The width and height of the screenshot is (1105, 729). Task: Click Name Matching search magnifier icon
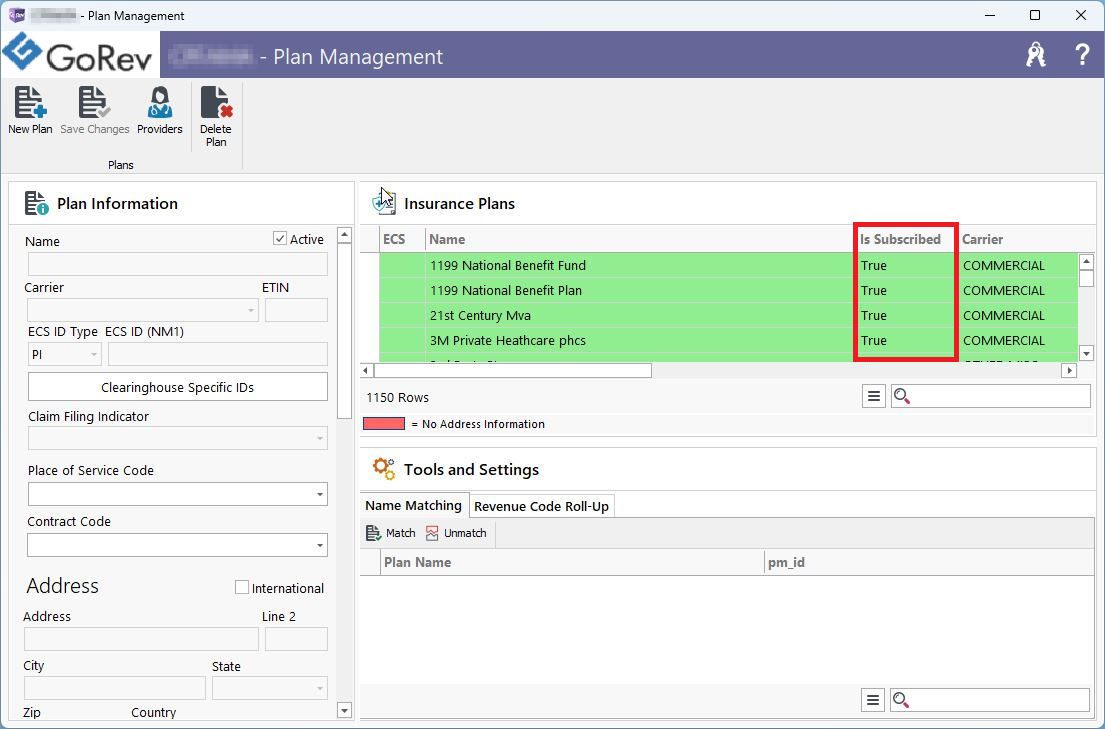click(901, 700)
